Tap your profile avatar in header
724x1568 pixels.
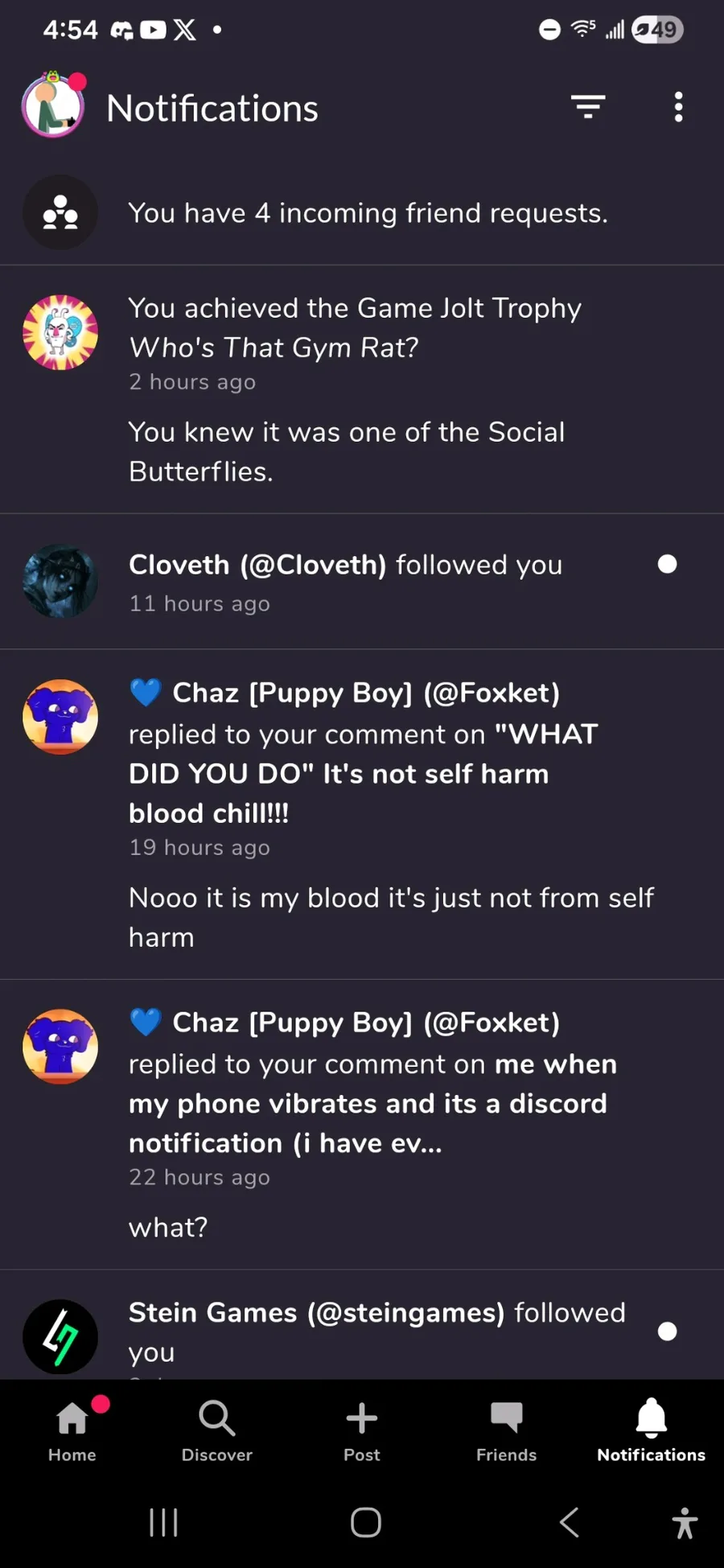tap(53, 107)
